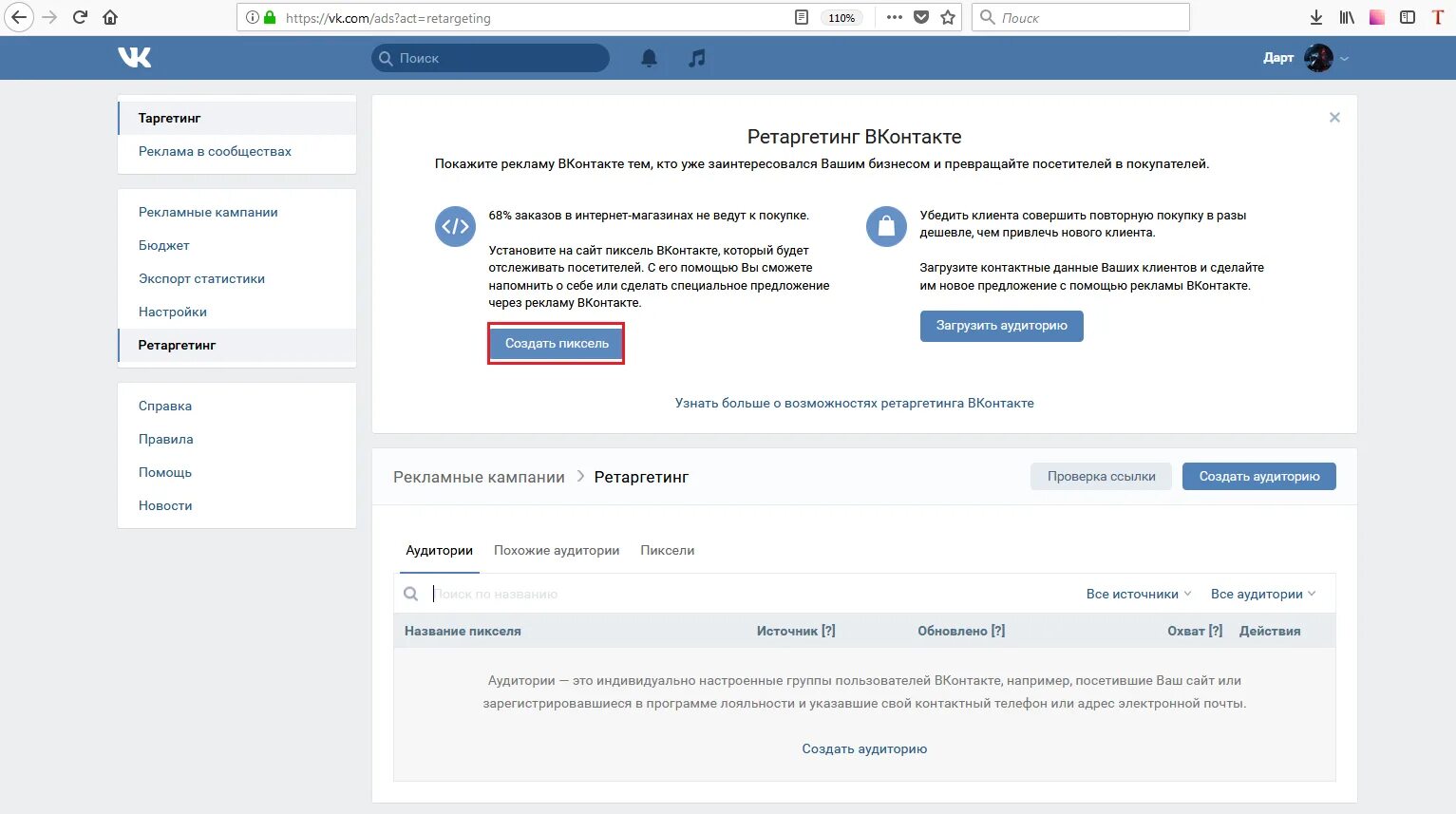
Task: Click the shopping bag icon in banner
Action: (886, 226)
